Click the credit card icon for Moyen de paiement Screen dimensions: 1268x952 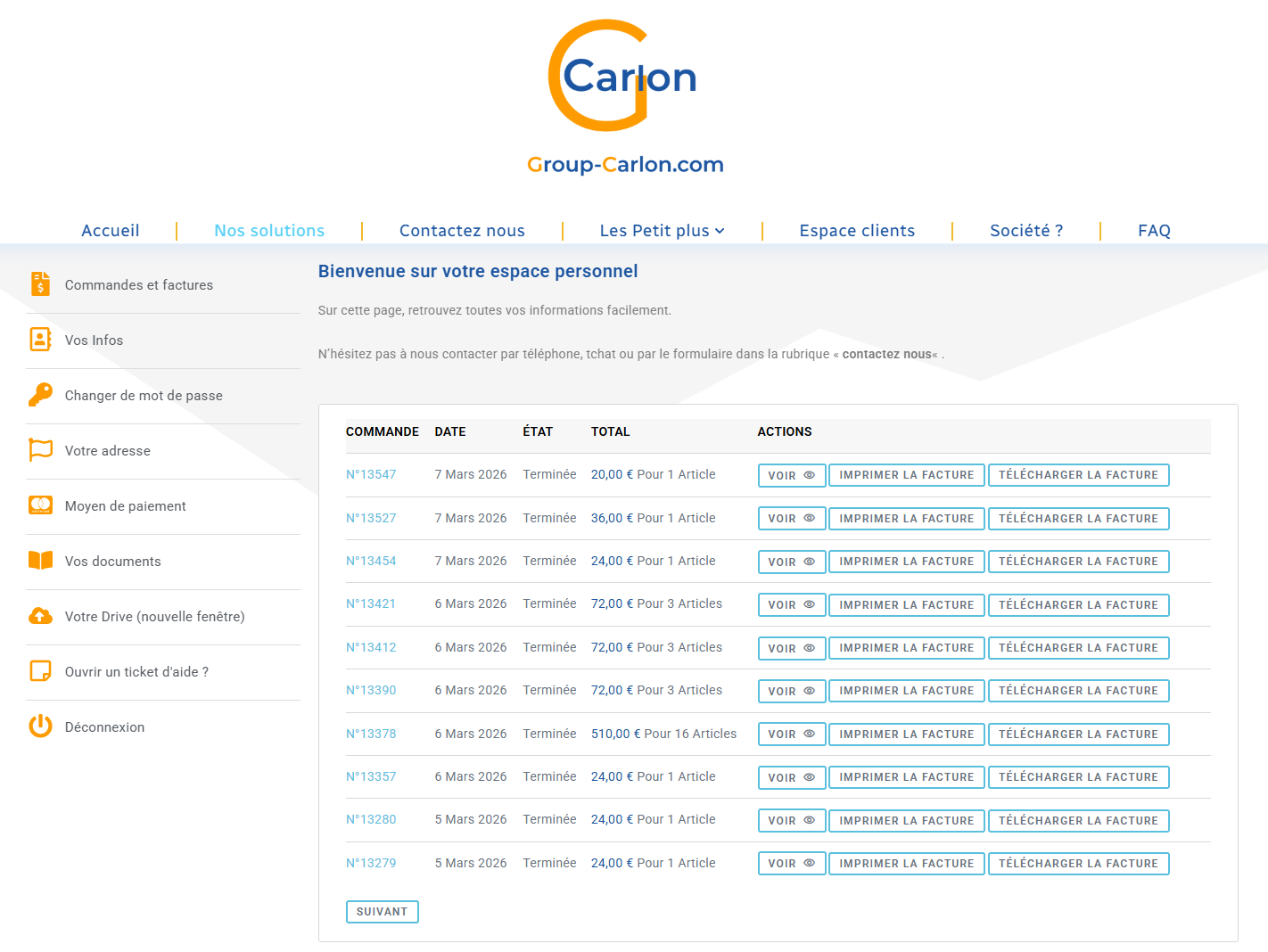coord(40,505)
